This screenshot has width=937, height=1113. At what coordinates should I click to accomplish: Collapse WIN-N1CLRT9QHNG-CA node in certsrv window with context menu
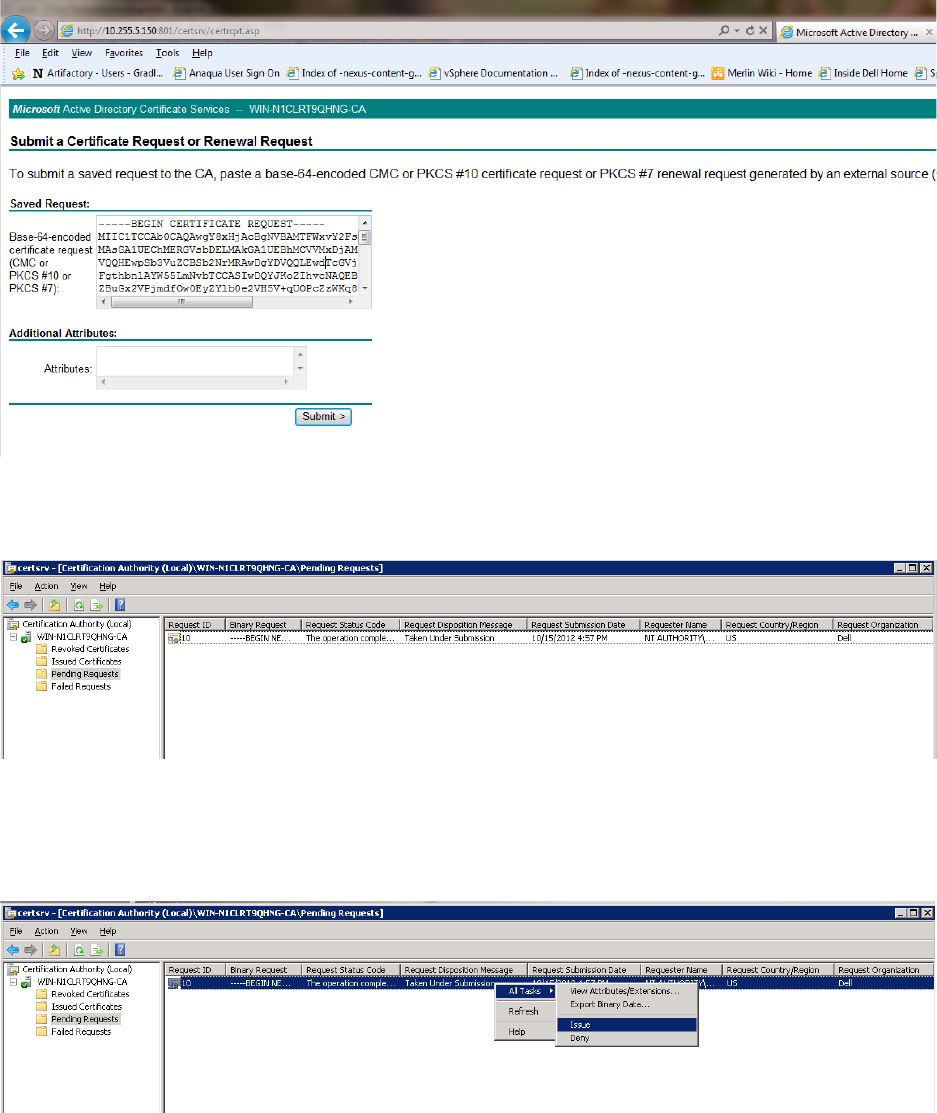tap(13, 982)
